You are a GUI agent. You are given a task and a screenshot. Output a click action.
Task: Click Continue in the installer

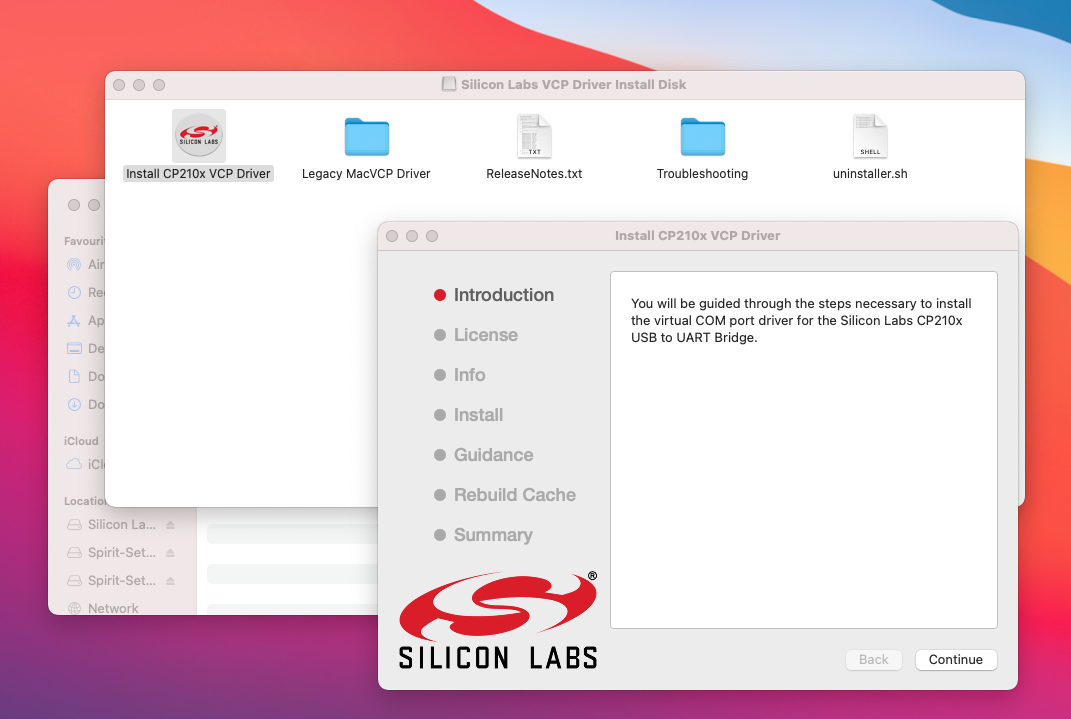(x=955, y=660)
